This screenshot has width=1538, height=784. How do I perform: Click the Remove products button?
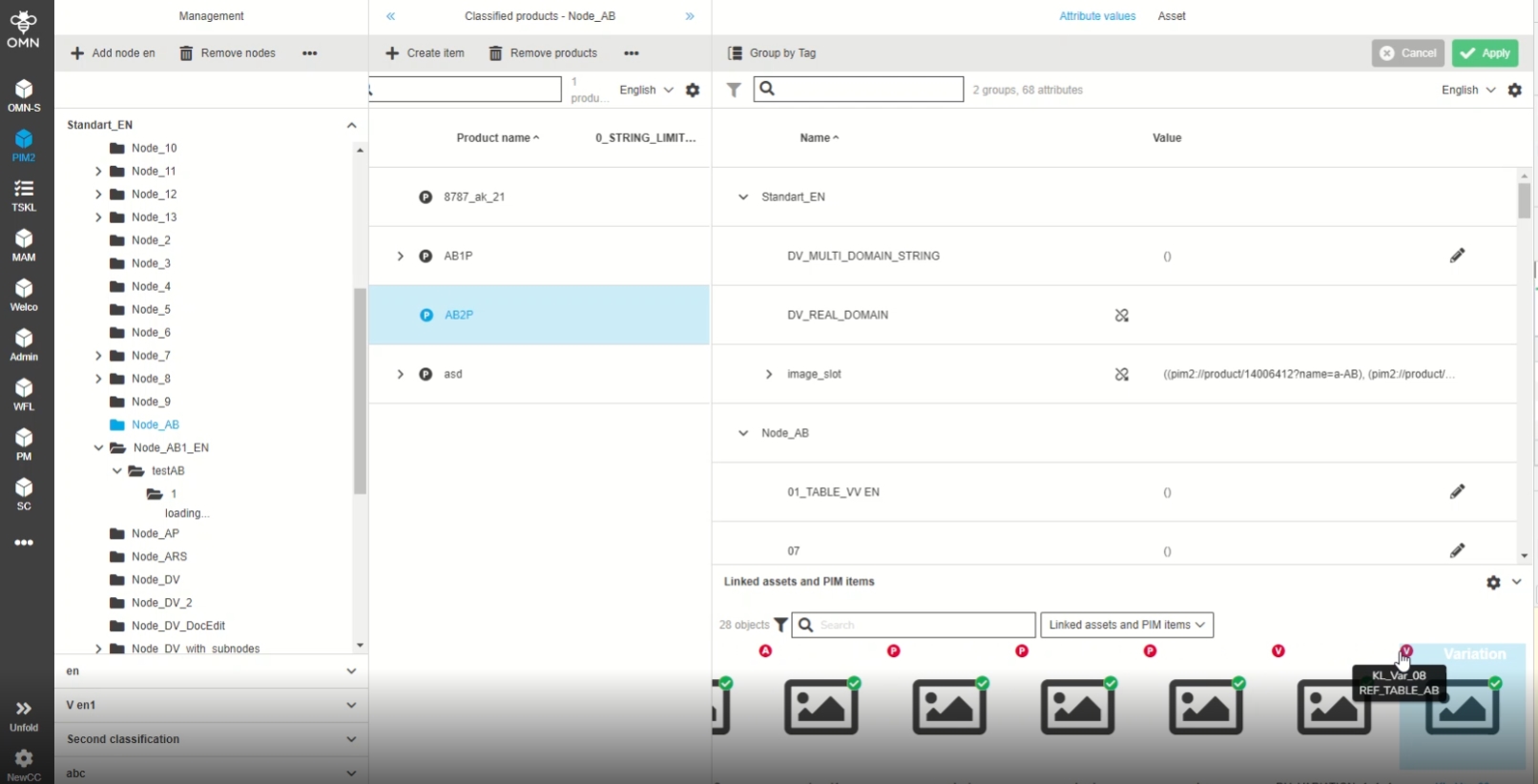pos(544,53)
